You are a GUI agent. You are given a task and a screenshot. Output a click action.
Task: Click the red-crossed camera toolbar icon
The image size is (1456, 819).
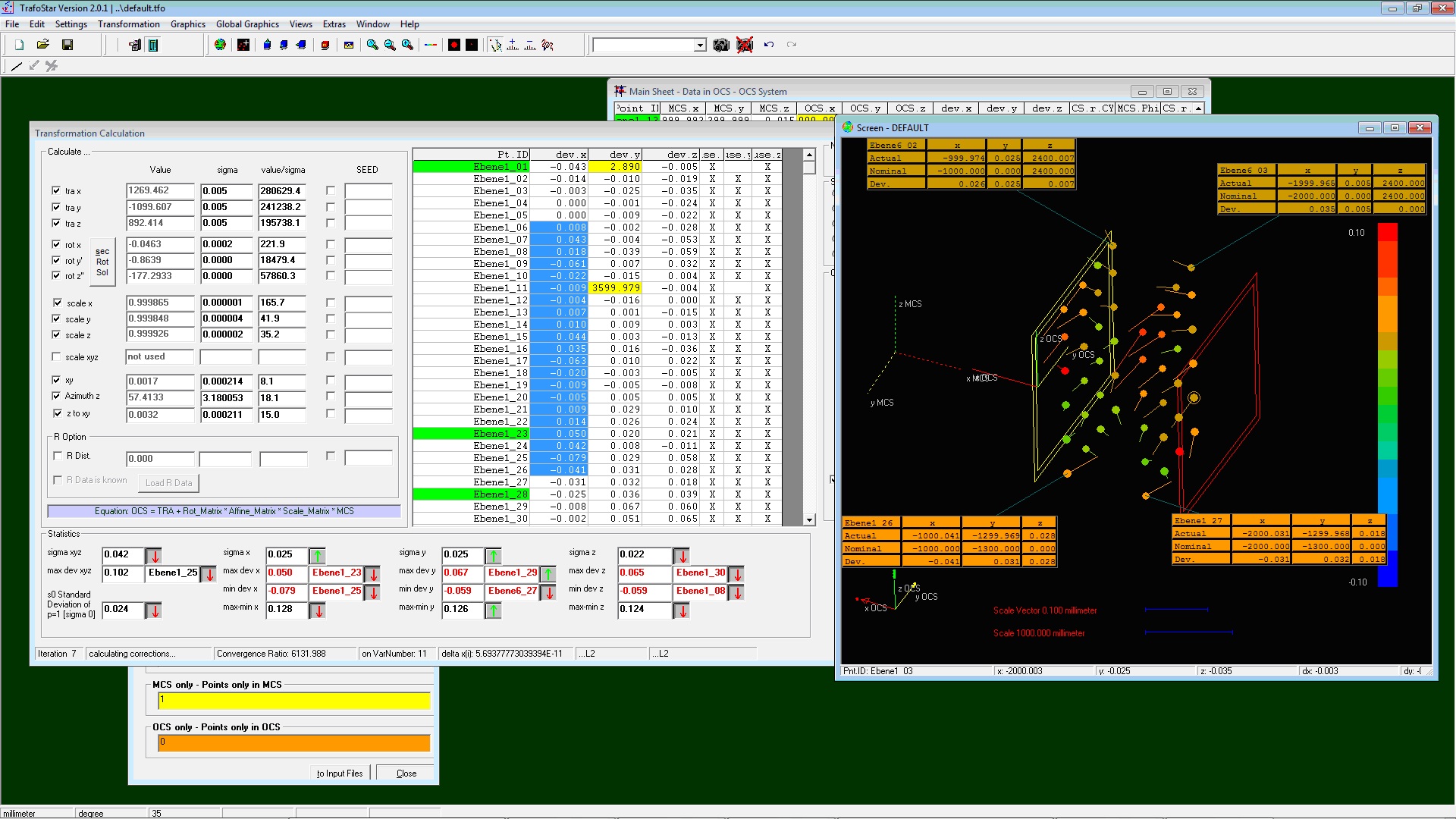click(745, 45)
